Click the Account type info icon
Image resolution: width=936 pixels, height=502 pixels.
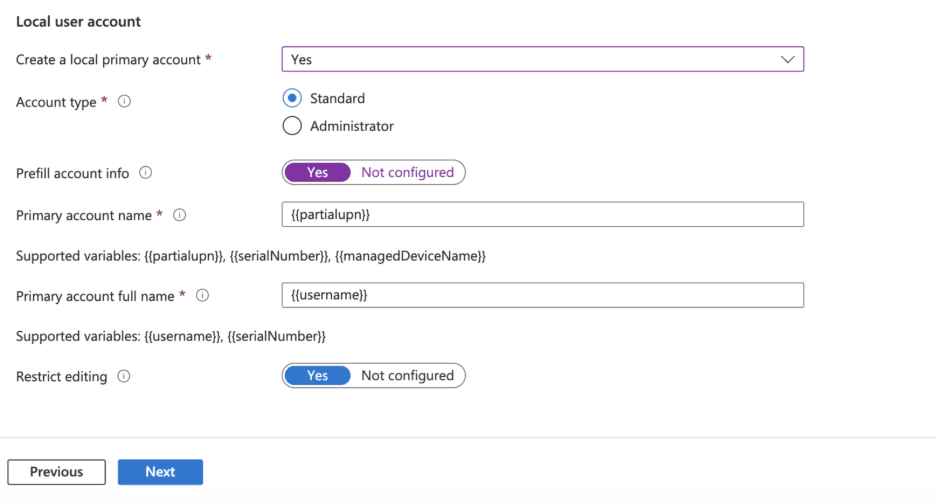(x=125, y=102)
